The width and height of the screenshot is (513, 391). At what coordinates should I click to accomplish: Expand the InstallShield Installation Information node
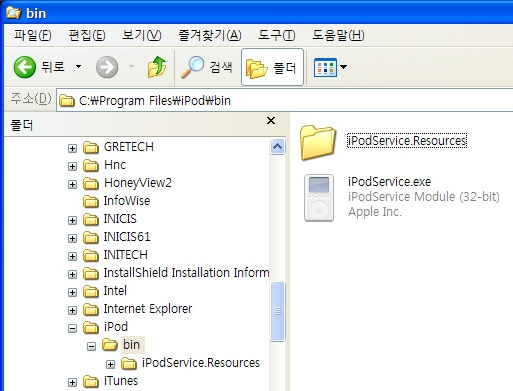point(72,274)
